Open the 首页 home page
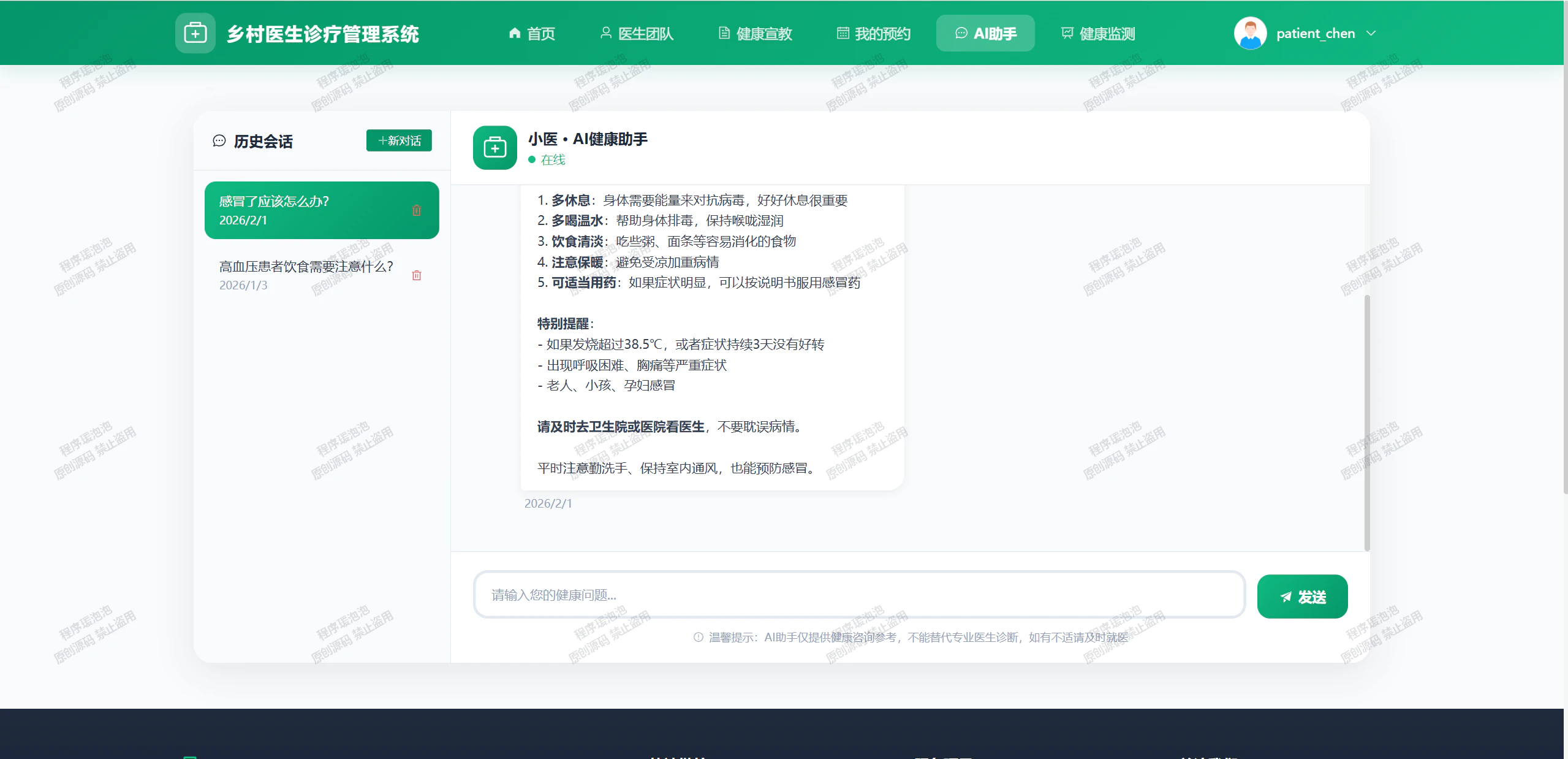Viewport: 1568px width, 759px height. [x=532, y=34]
